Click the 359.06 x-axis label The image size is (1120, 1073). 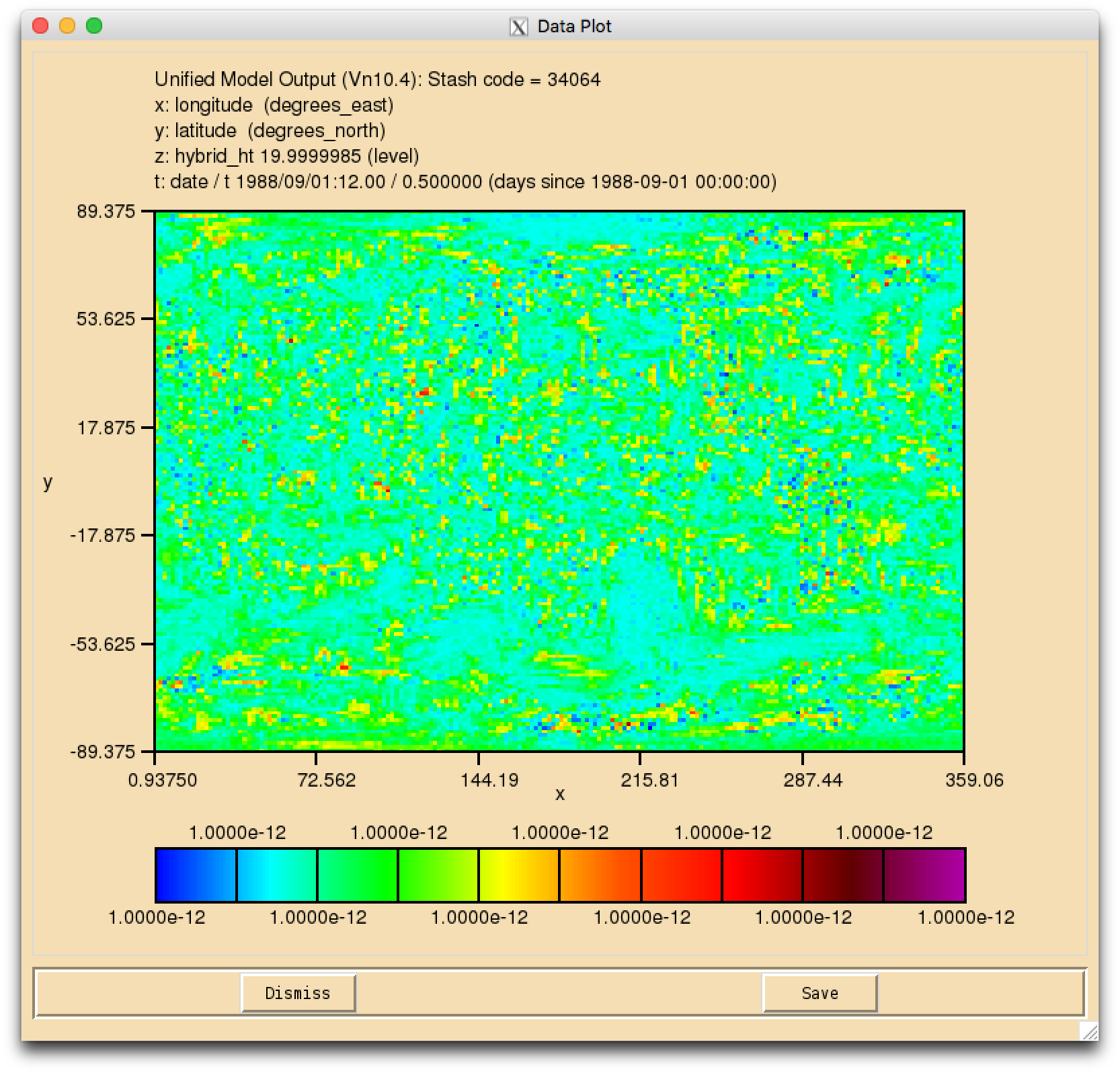point(974,780)
